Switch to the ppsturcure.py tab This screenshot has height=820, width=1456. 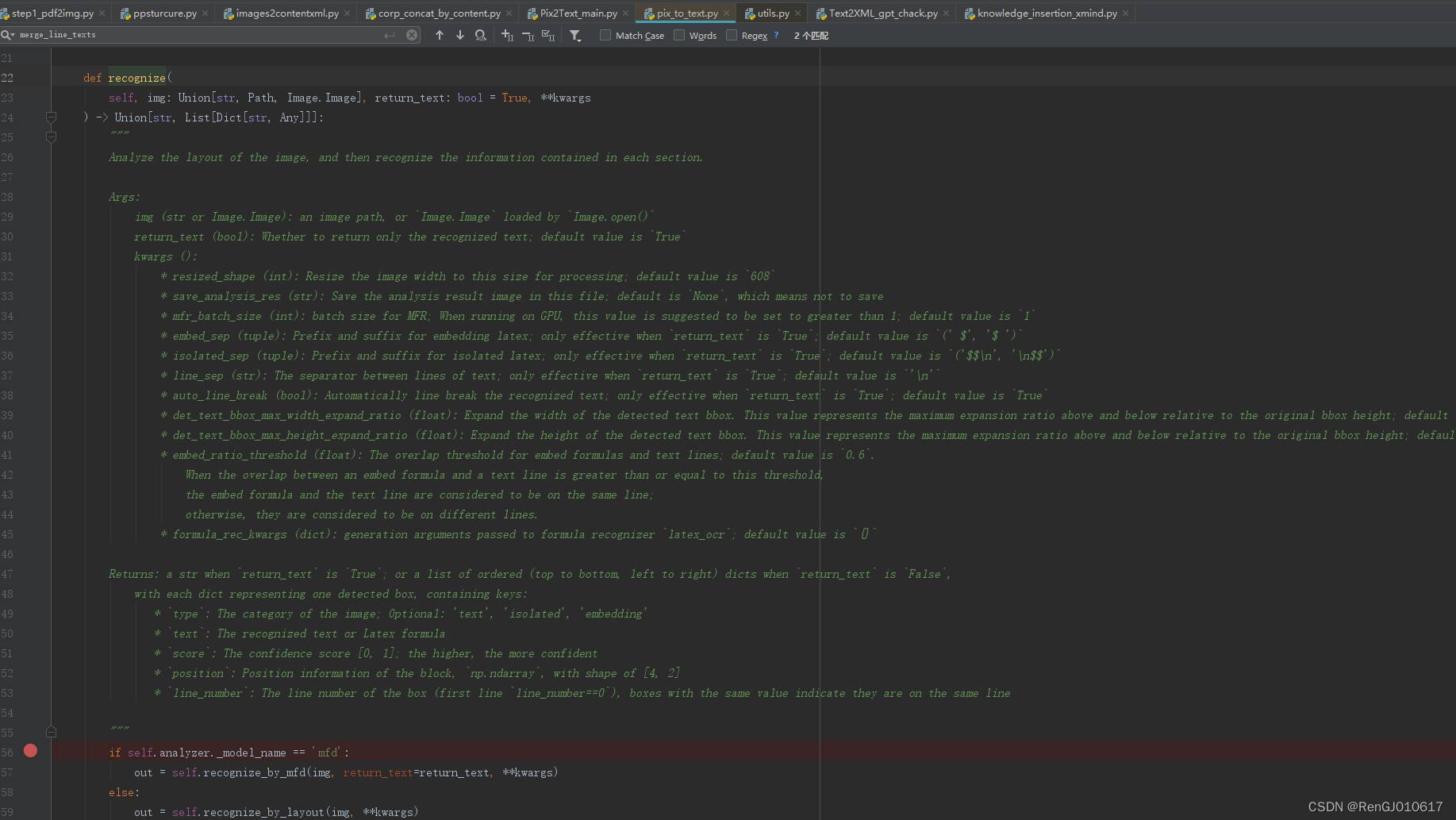click(x=165, y=13)
